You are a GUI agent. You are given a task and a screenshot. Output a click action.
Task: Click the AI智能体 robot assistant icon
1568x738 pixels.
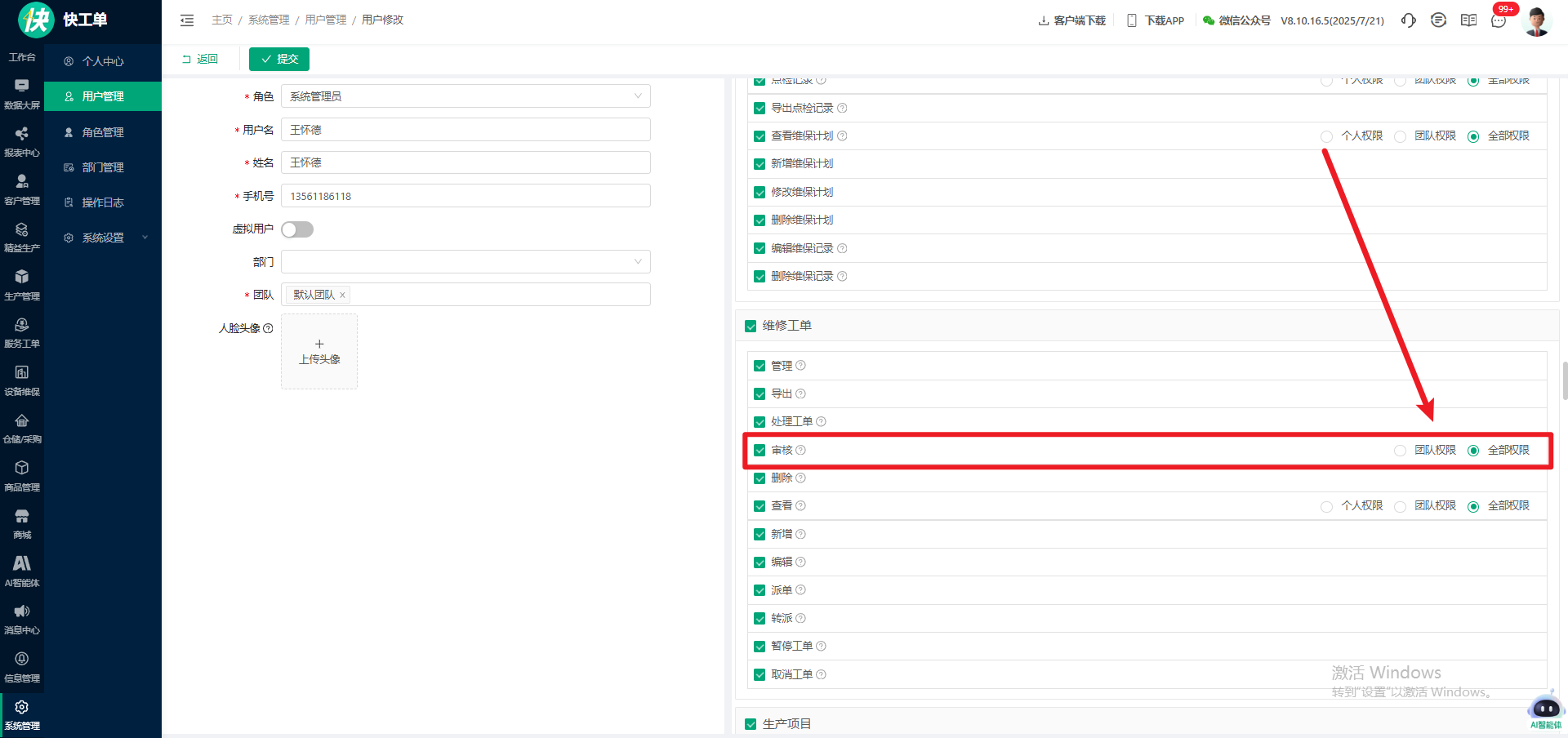[1545, 709]
